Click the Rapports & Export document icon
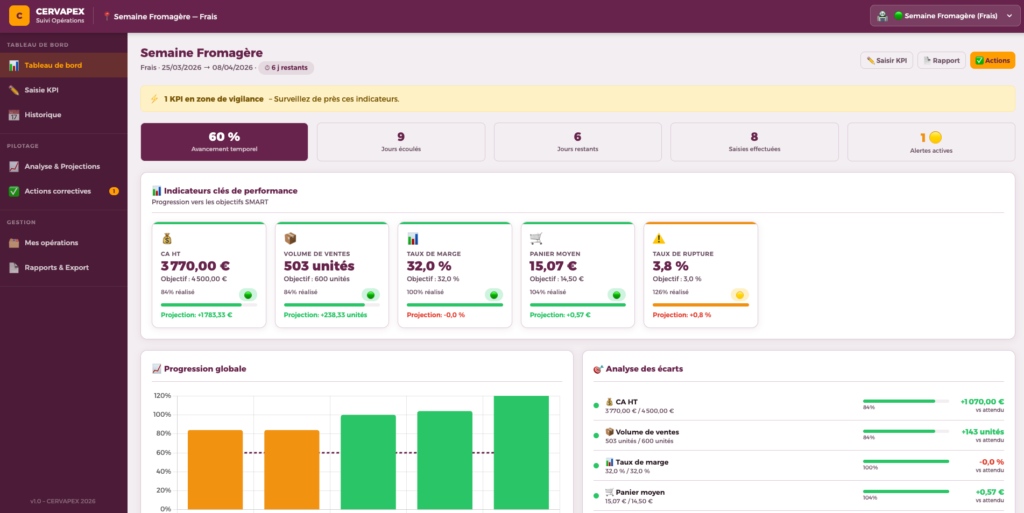 point(14,268)
